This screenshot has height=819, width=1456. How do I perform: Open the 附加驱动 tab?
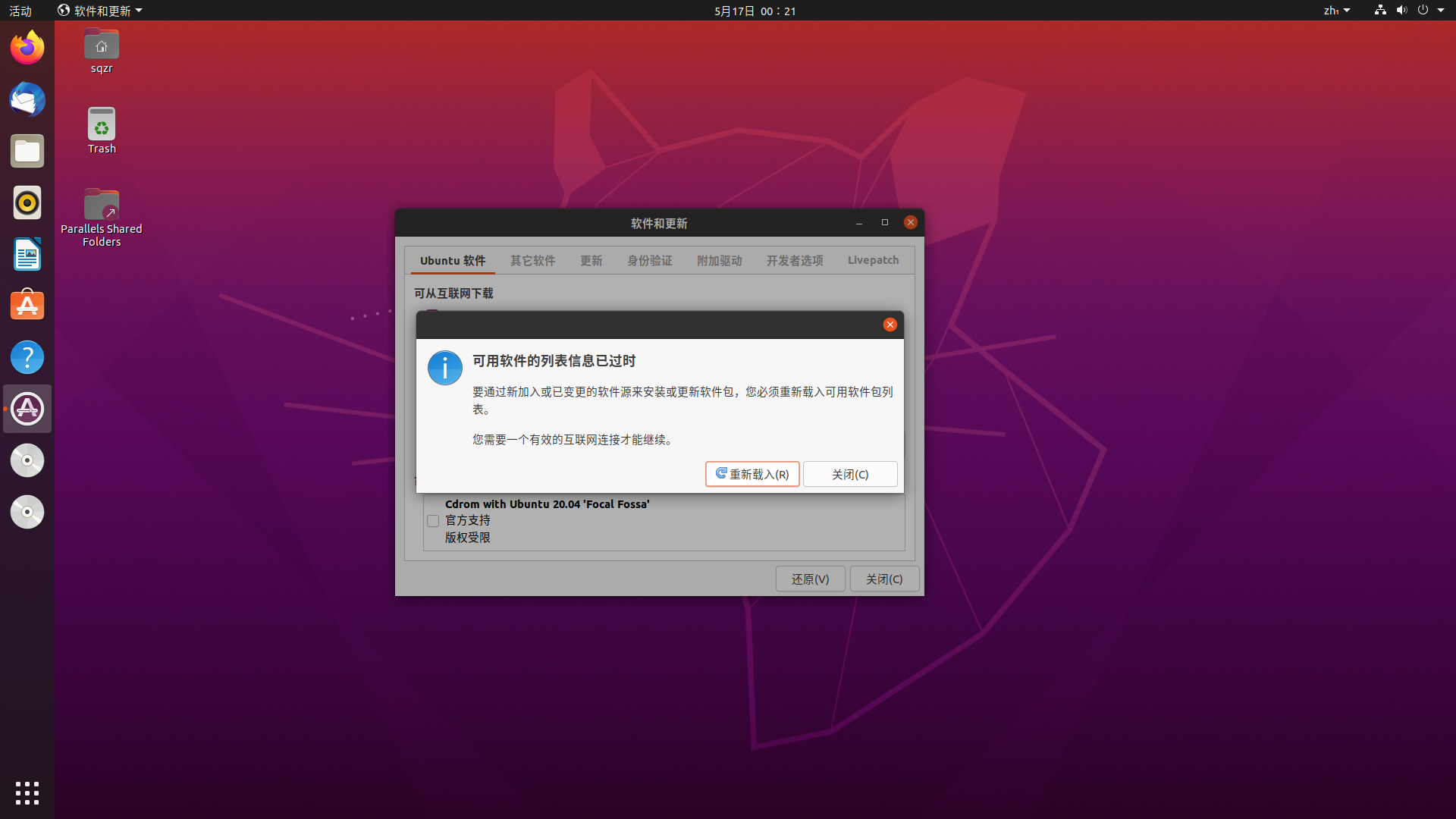coord(719,261)
